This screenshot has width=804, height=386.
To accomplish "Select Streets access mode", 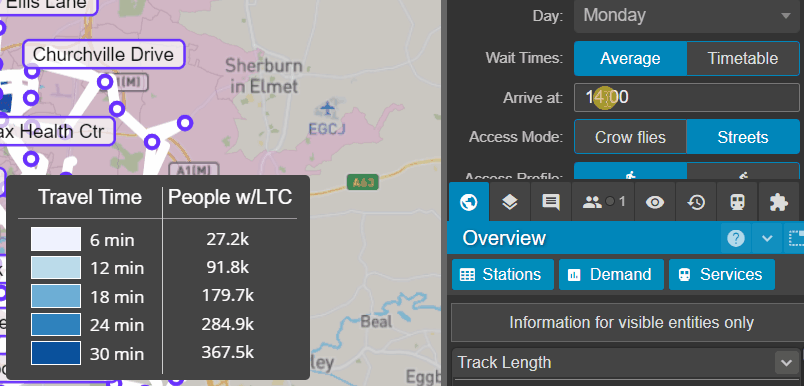I will click(742, 137).
